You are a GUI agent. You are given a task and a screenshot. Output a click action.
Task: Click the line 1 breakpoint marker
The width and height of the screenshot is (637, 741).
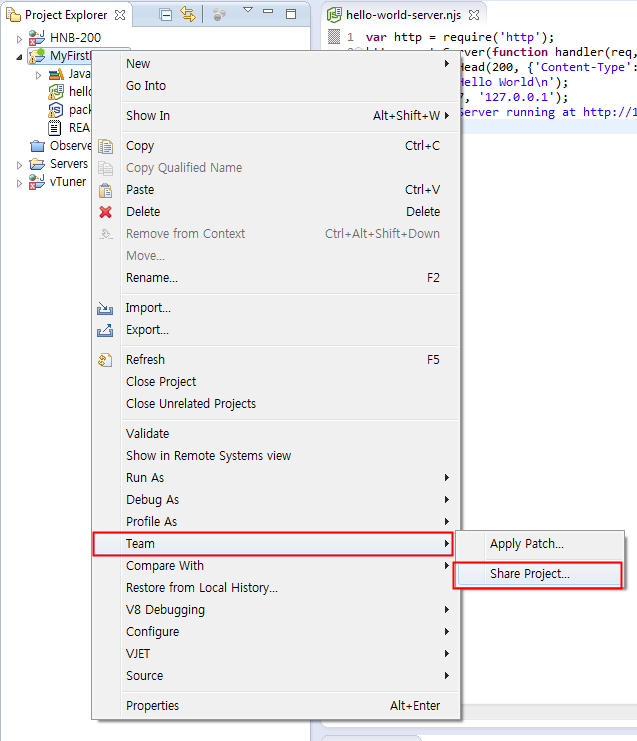coord(334,37)
